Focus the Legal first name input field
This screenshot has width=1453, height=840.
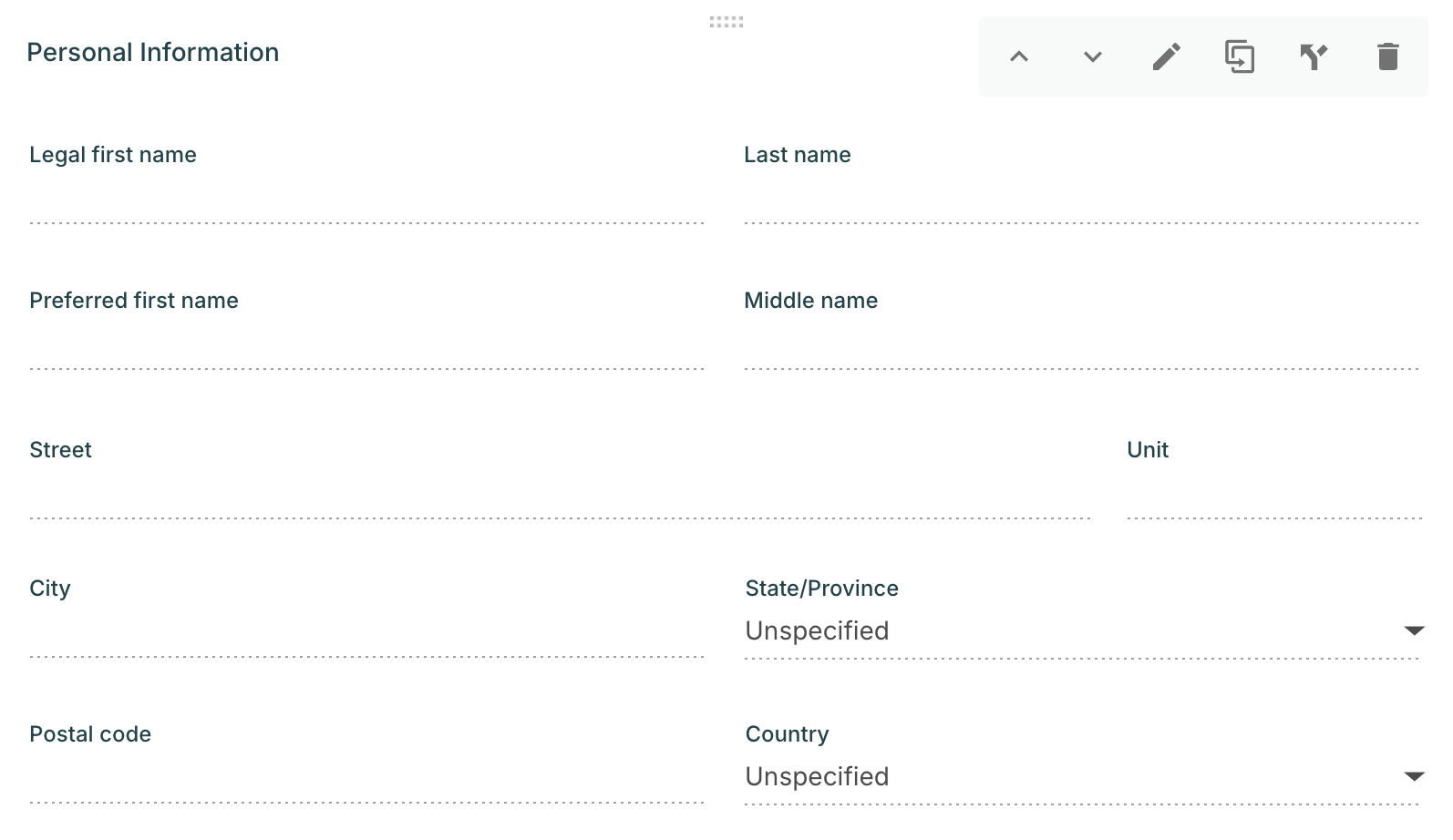click(366, 204)
